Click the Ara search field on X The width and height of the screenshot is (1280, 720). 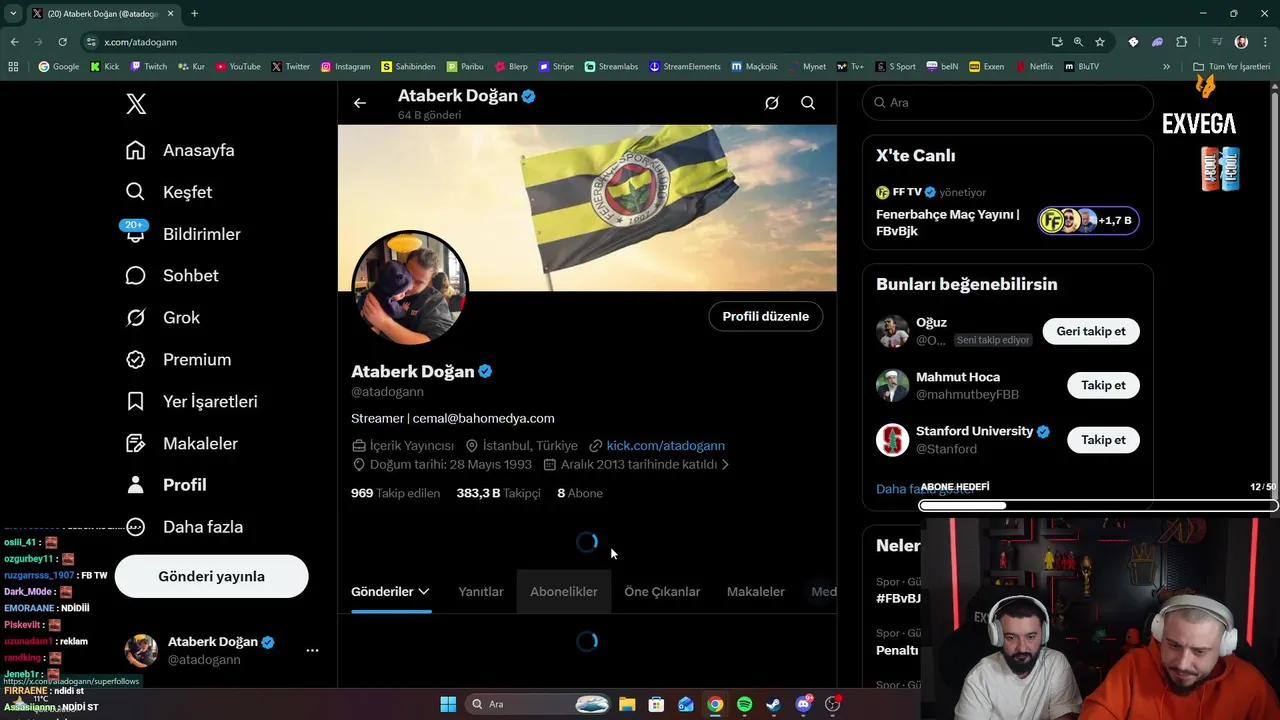1008,103
